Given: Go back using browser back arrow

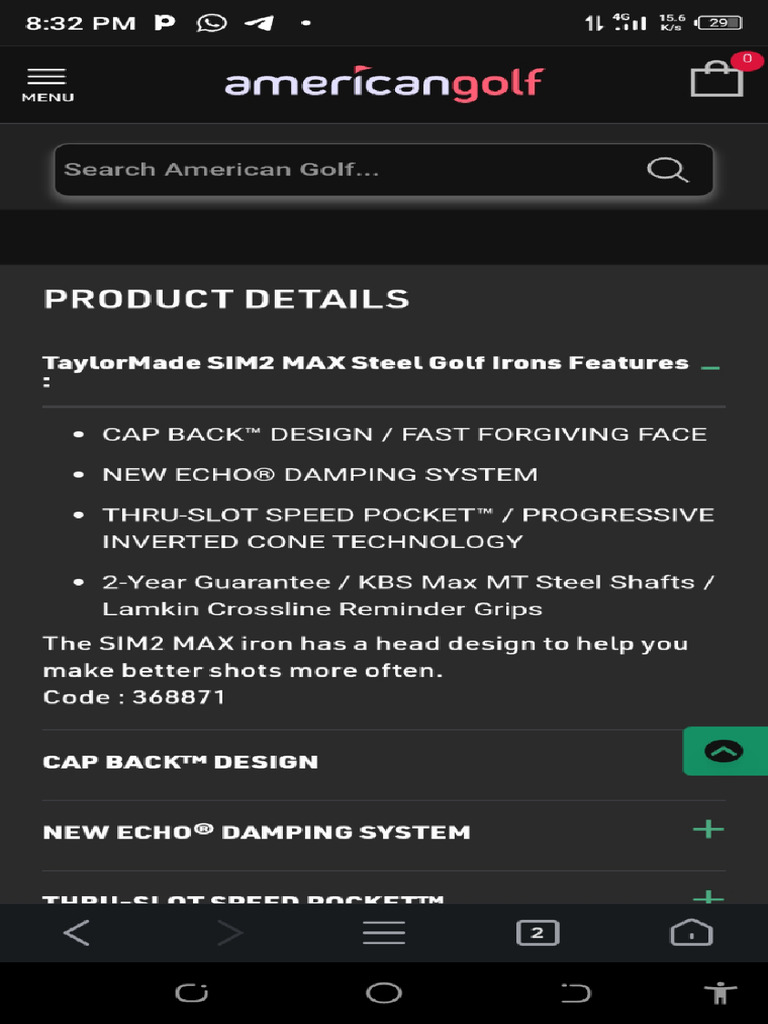Looking at the screenshot, I should coord(76,933).
